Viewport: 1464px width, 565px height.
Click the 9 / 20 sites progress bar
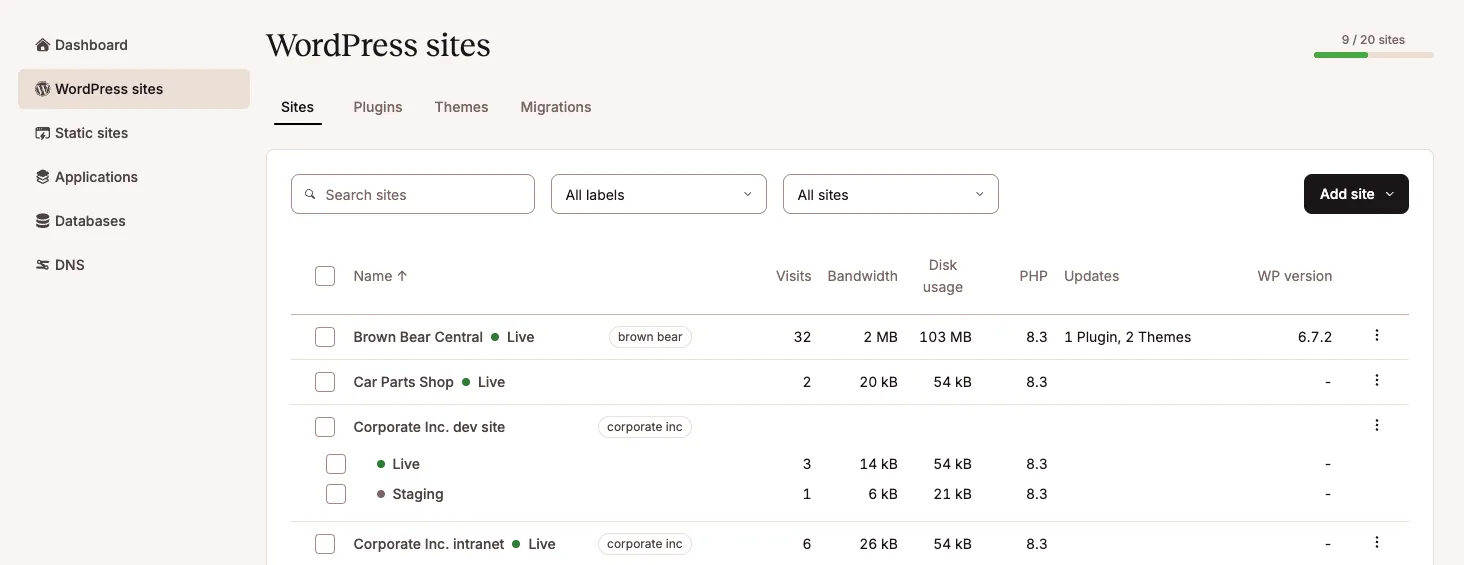[x=1373, y=55]
